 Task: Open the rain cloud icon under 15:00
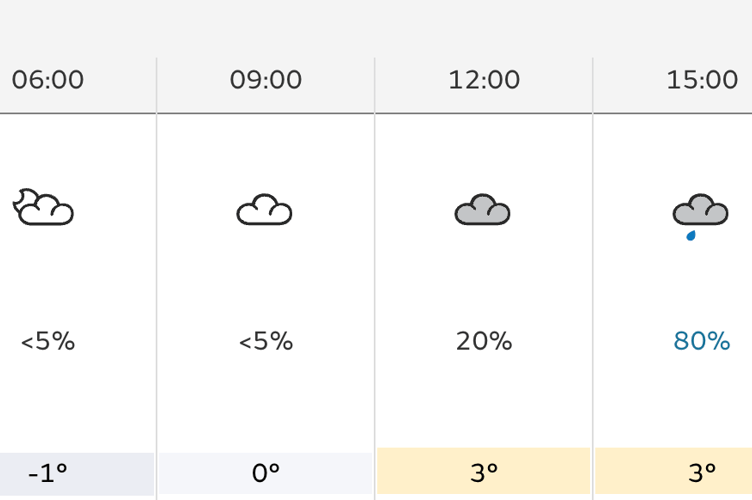point(701,216)
